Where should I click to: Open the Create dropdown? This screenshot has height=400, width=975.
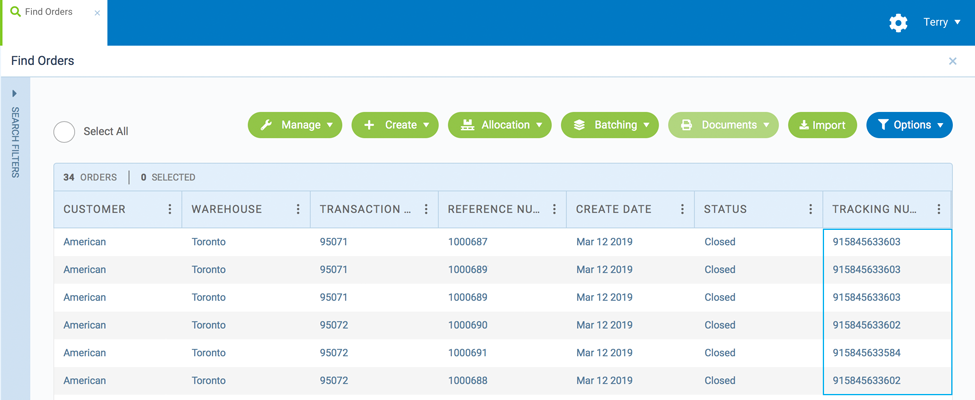pyautogui.click(x=395, y=125)
